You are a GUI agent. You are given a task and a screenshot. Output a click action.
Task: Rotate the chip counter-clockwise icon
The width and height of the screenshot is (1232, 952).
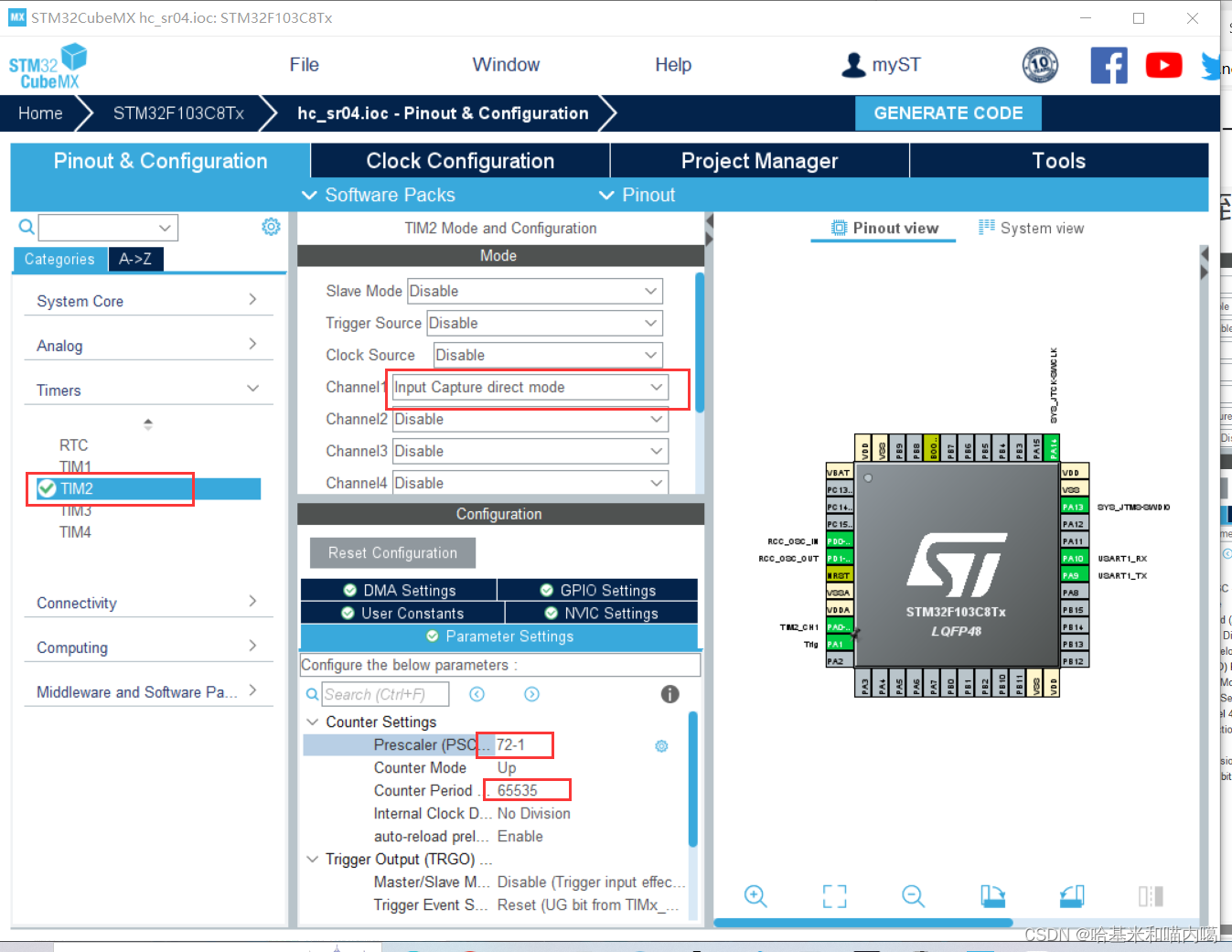tap(1072, 896)
